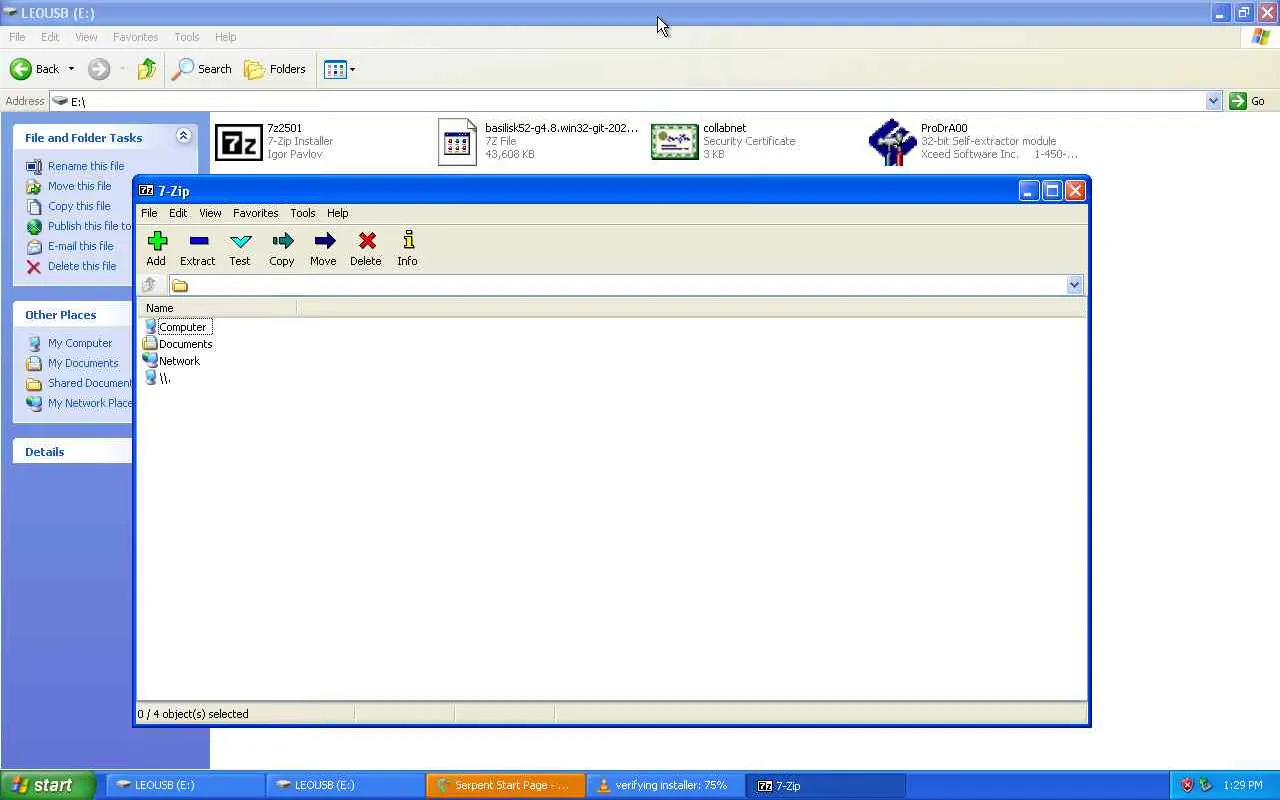Open the 7-Zip Help menu
This screenshot has width=1280, height=800.
click(338, 213)
